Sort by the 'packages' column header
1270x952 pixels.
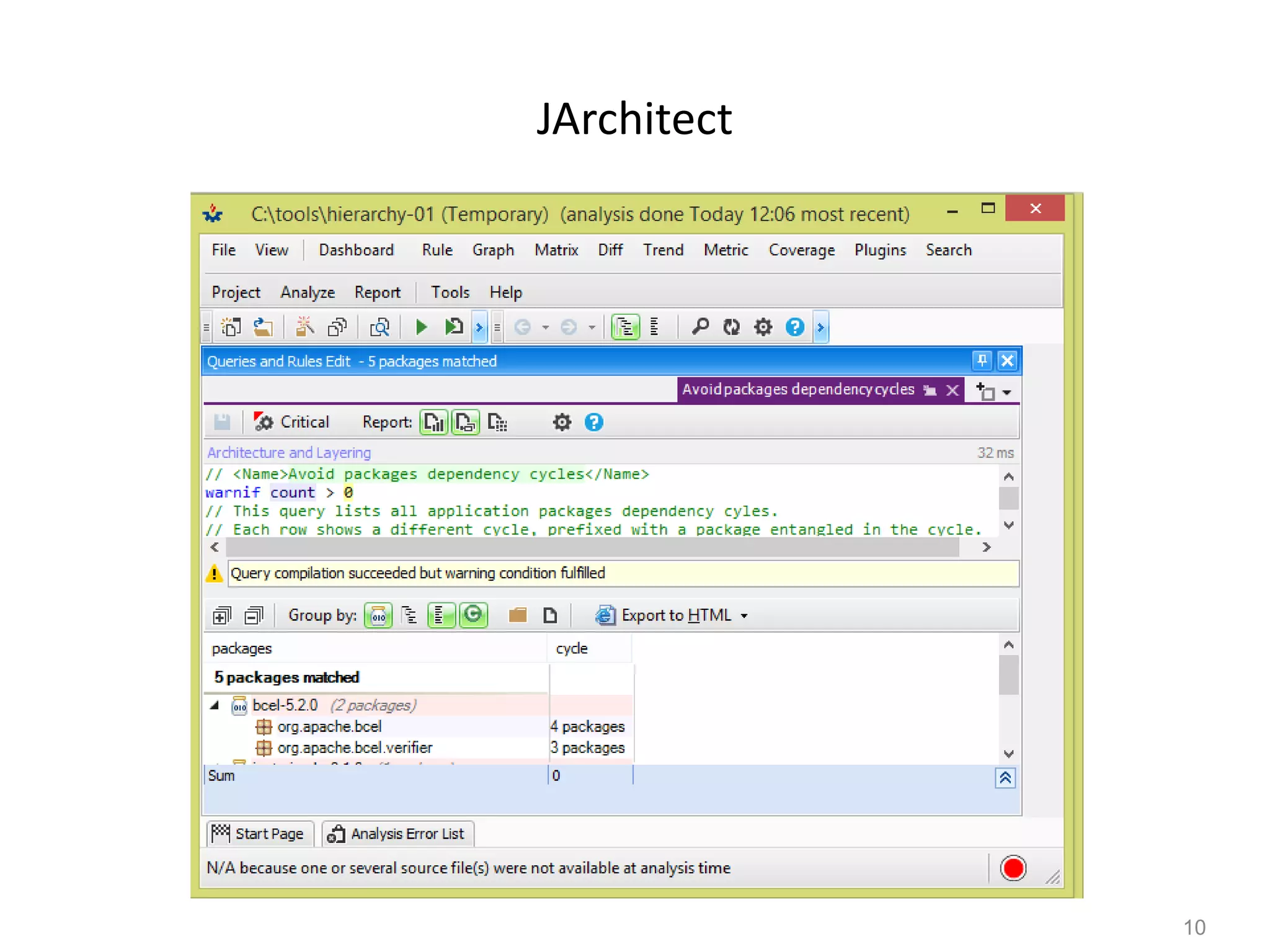375,649
